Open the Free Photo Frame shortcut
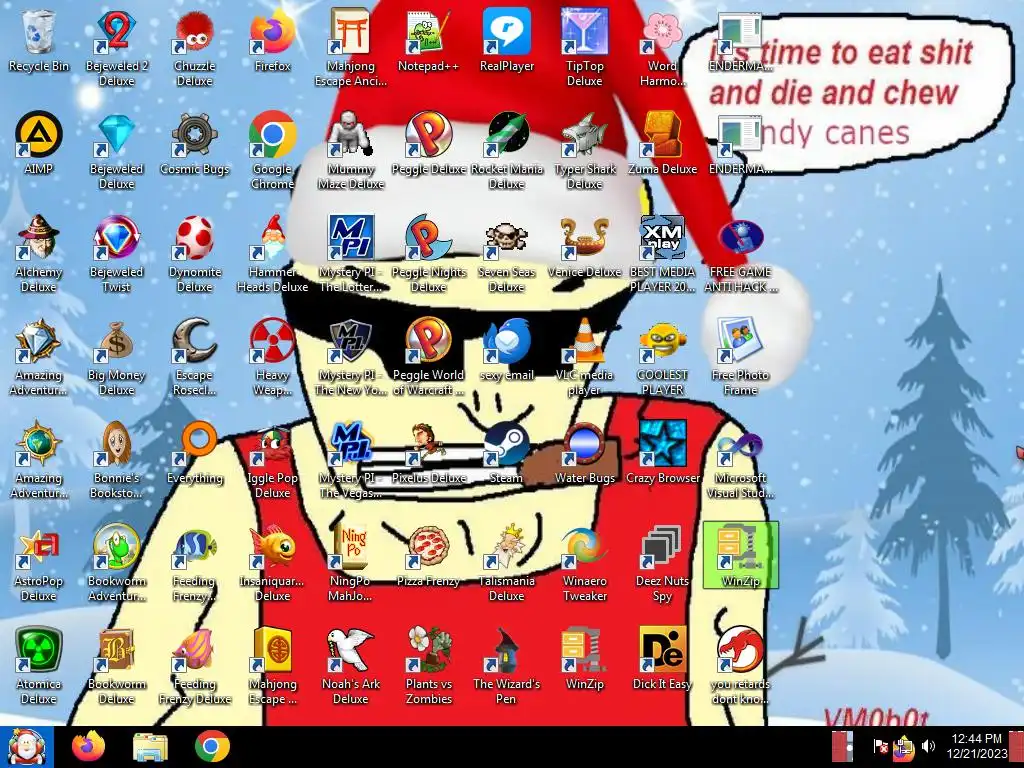1024x768 pixels. 741,357
